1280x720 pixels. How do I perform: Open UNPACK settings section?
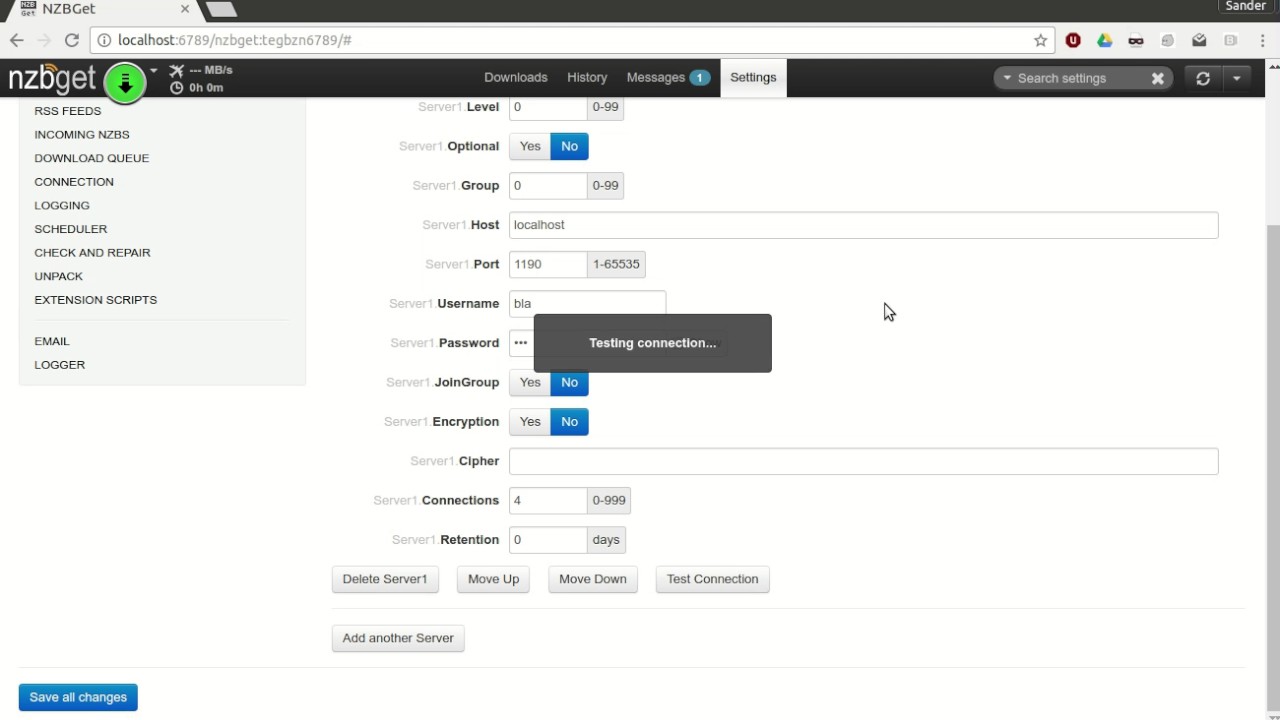[59, 276]
